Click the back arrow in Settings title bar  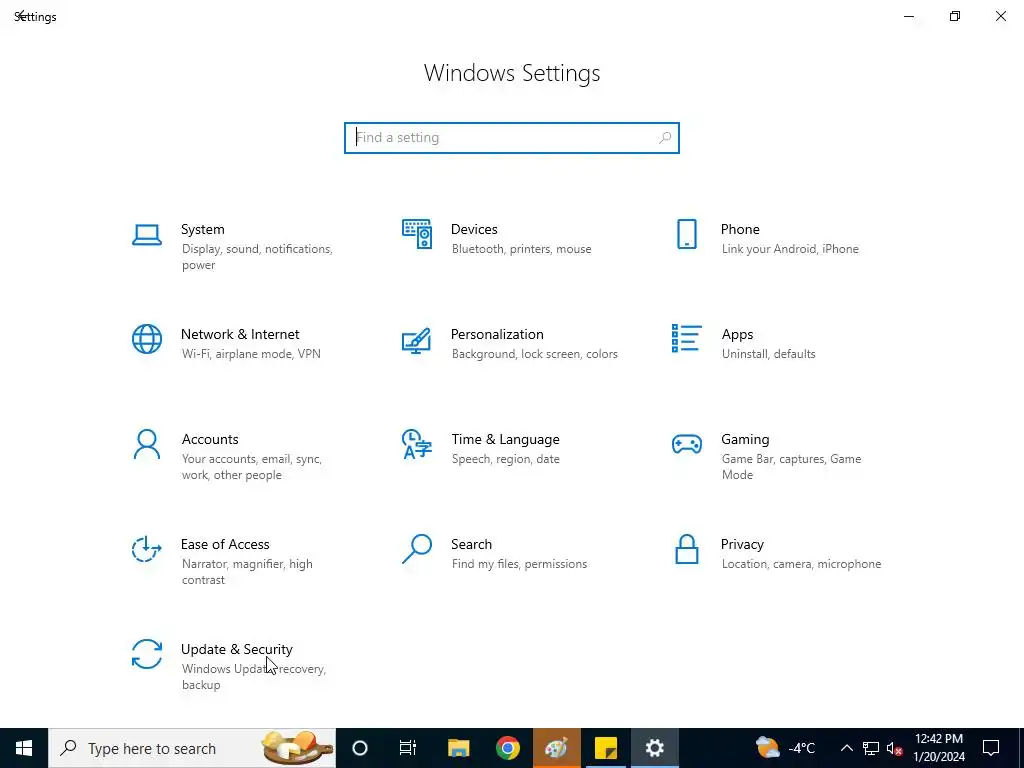pos(20,15)
